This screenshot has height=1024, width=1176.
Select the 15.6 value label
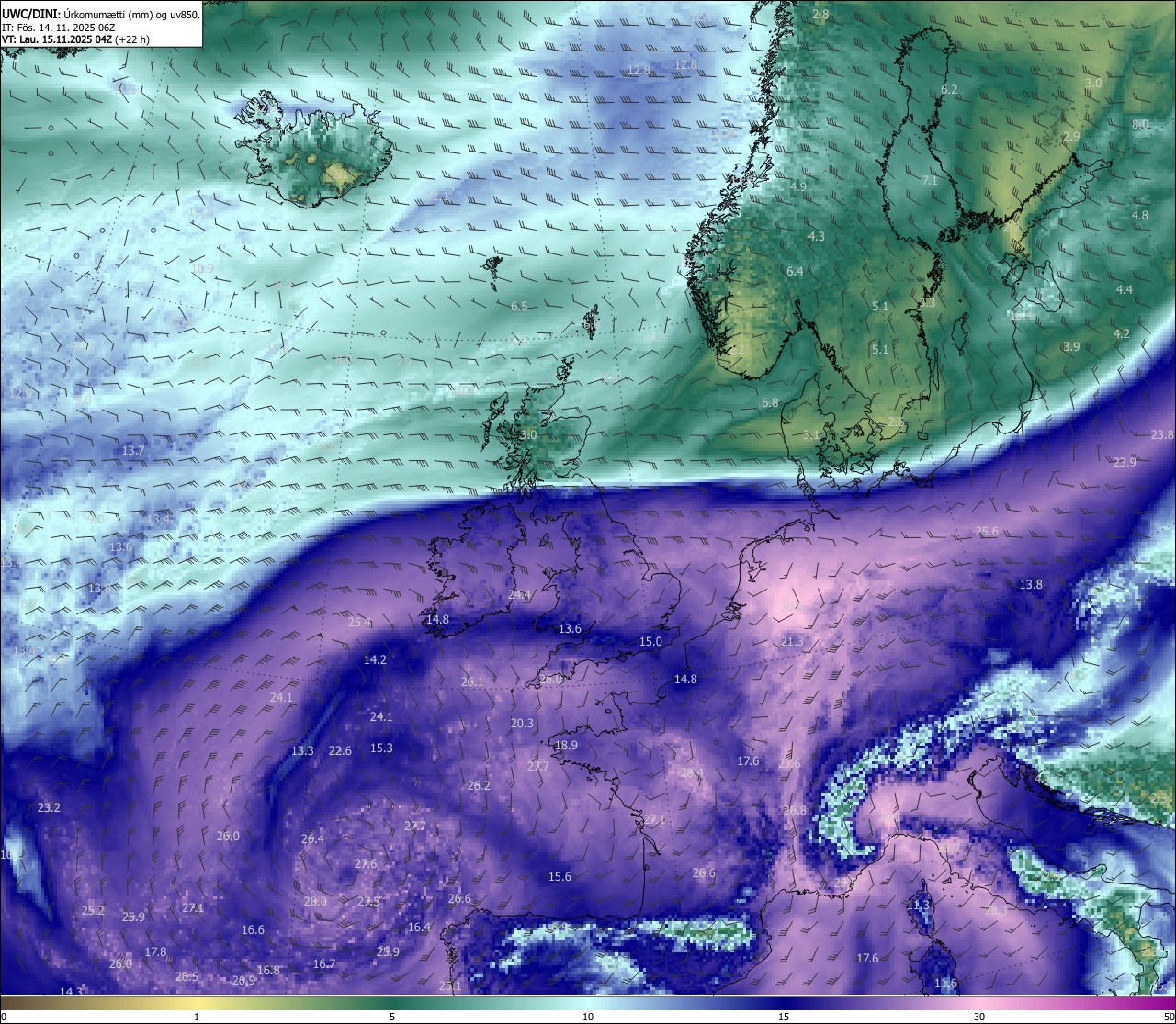tap(560, 877)
